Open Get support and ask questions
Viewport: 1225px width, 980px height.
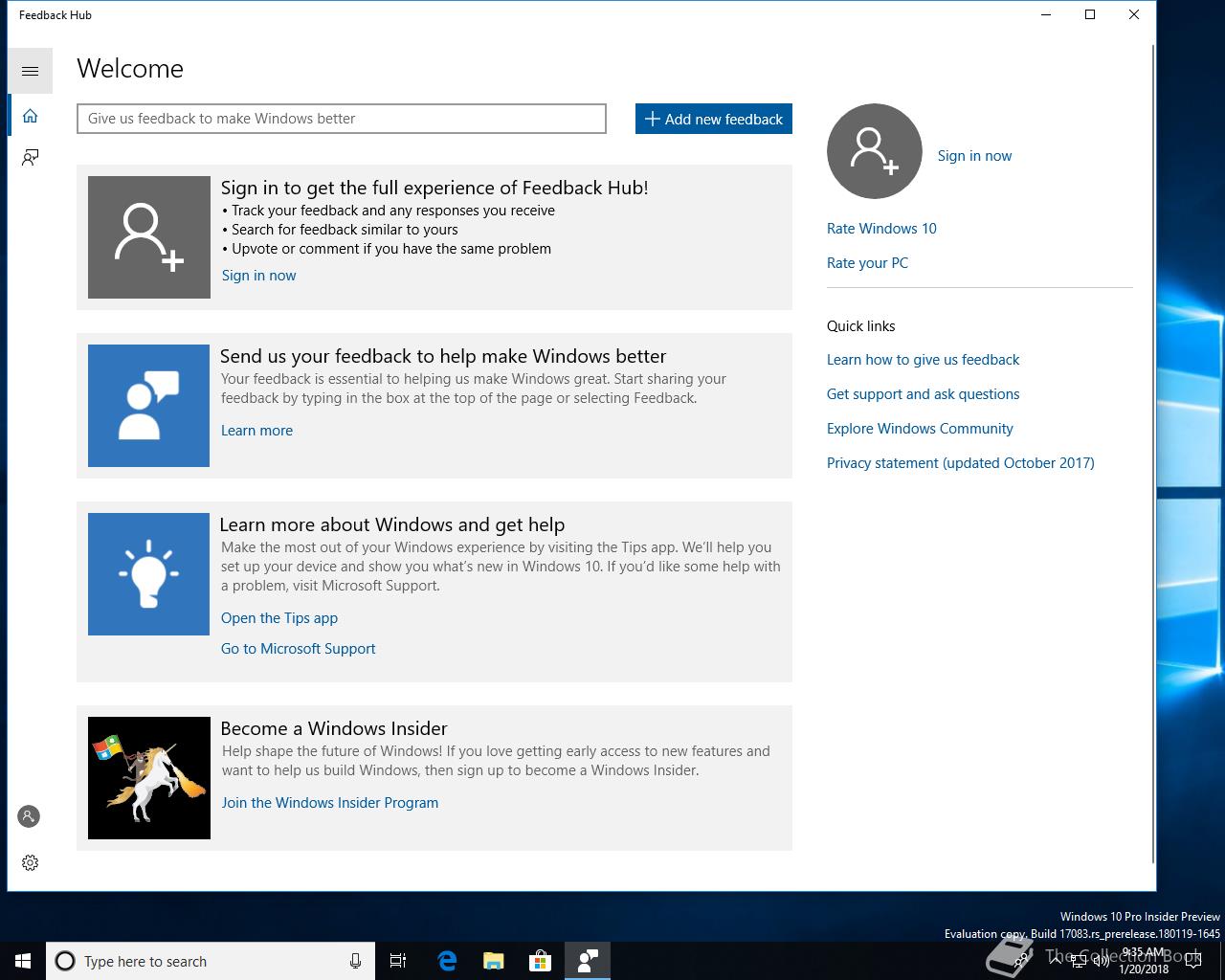point(923,394)
